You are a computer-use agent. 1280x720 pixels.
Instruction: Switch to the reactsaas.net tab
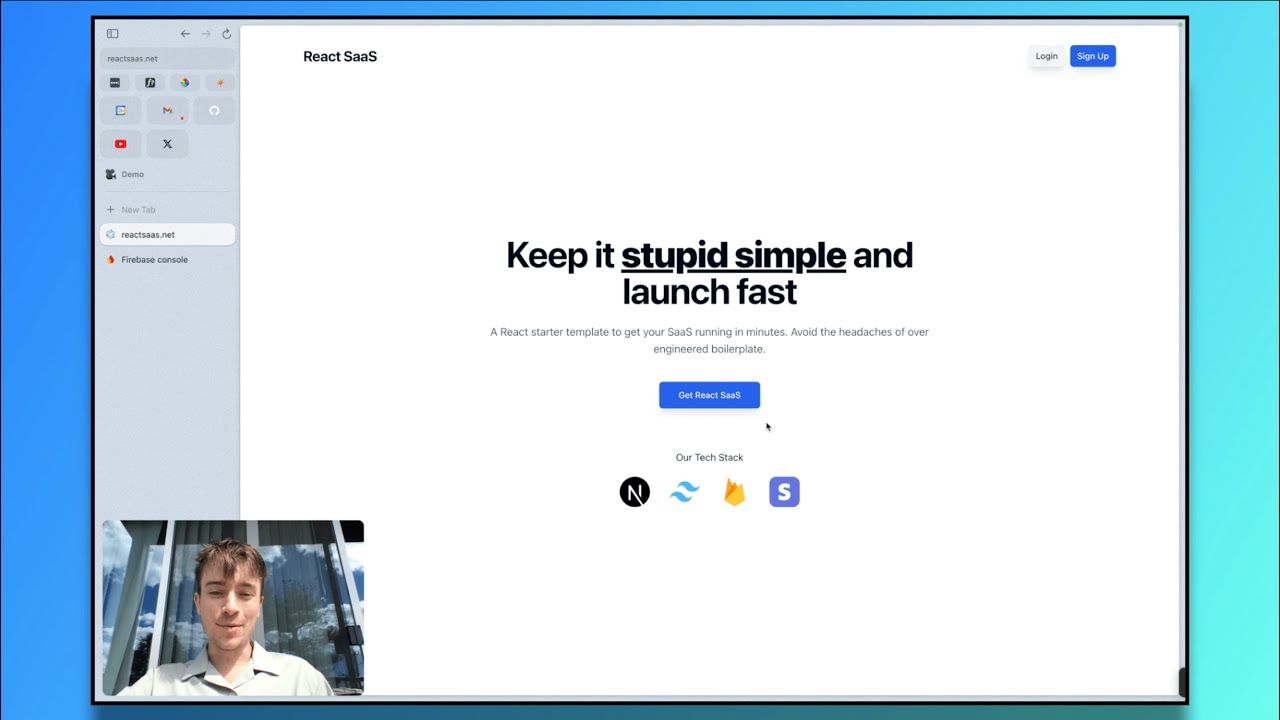[167, 235]
